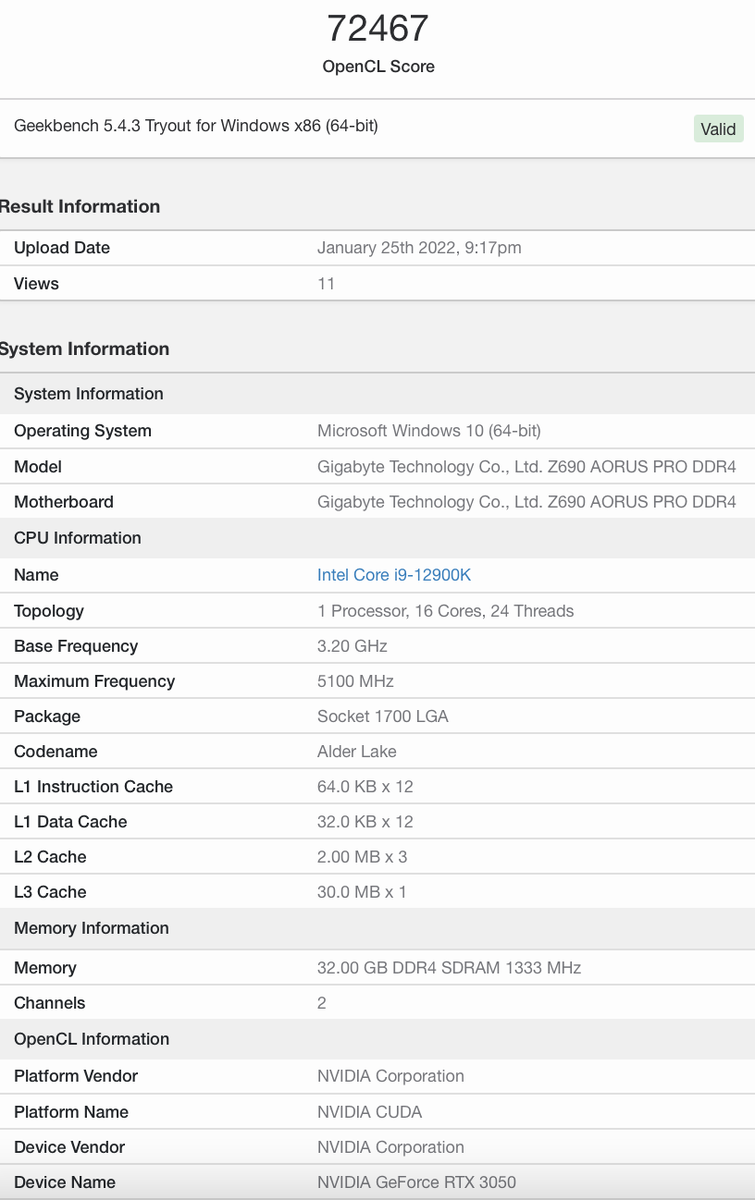Click the NVIDIA GeForce RTX 3050 device name
755x1200 pixels.
point(417,1183)
